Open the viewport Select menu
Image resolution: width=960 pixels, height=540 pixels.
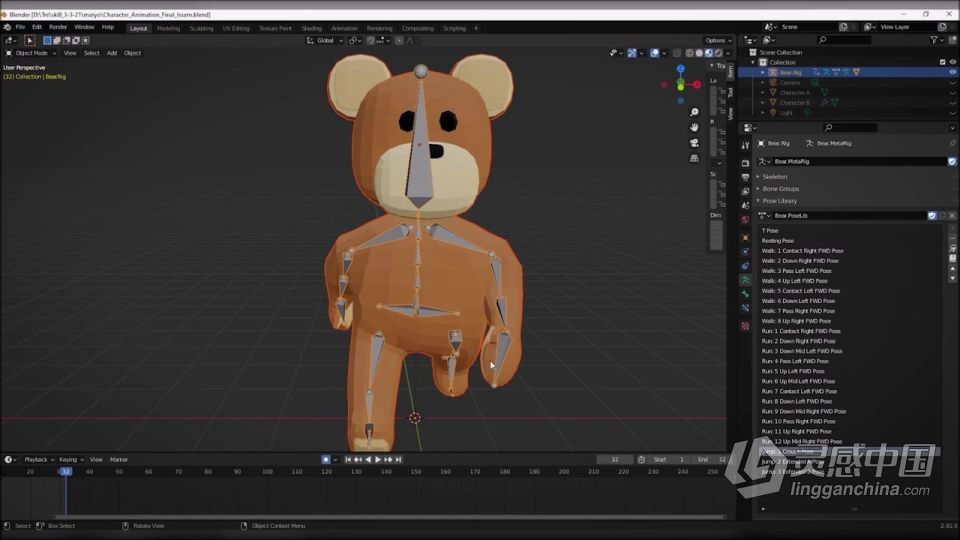[91, 53]
